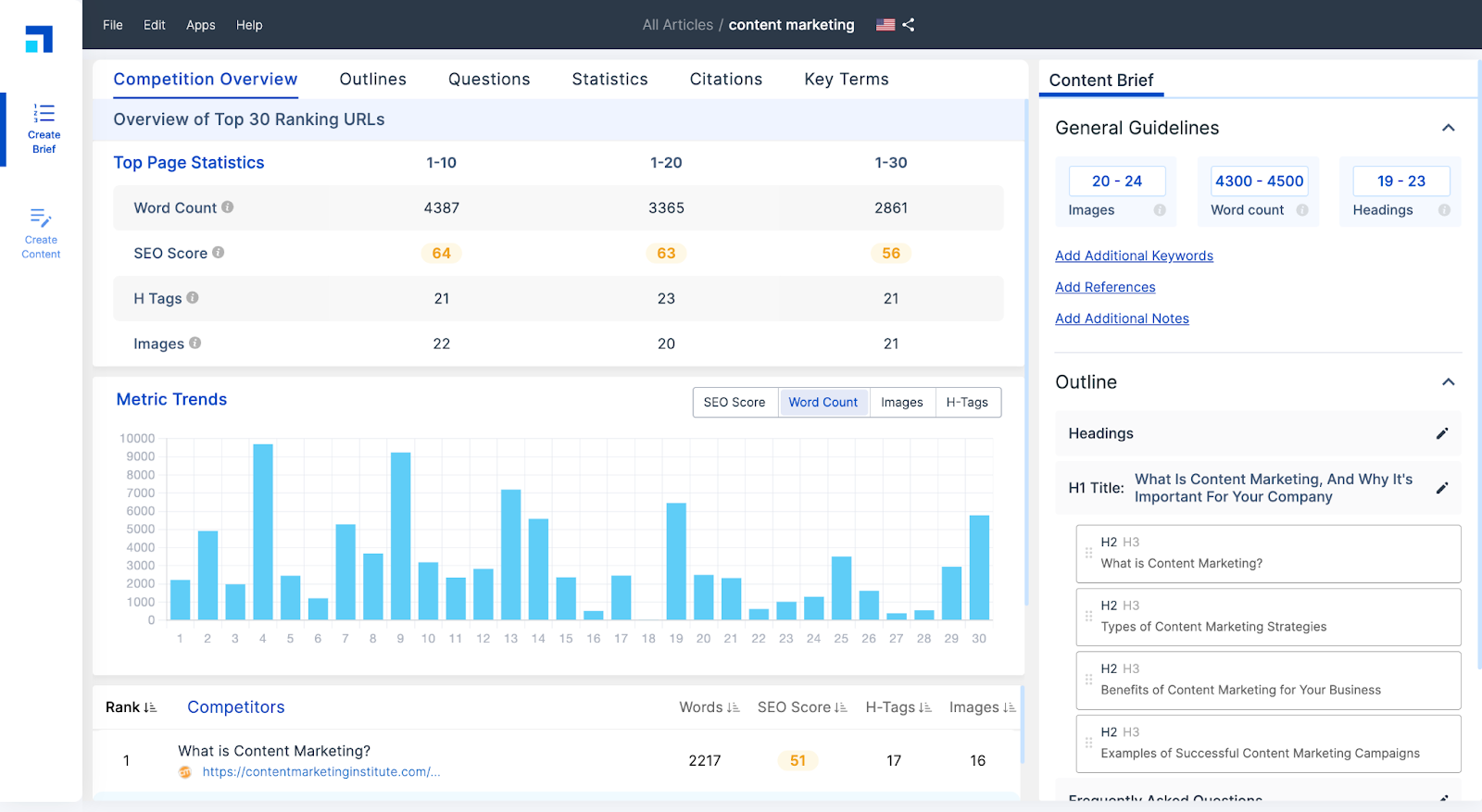Screen dimensions: 1482x812
Task: Click the Add Additional Keywords link
Action: point(1134,256)
